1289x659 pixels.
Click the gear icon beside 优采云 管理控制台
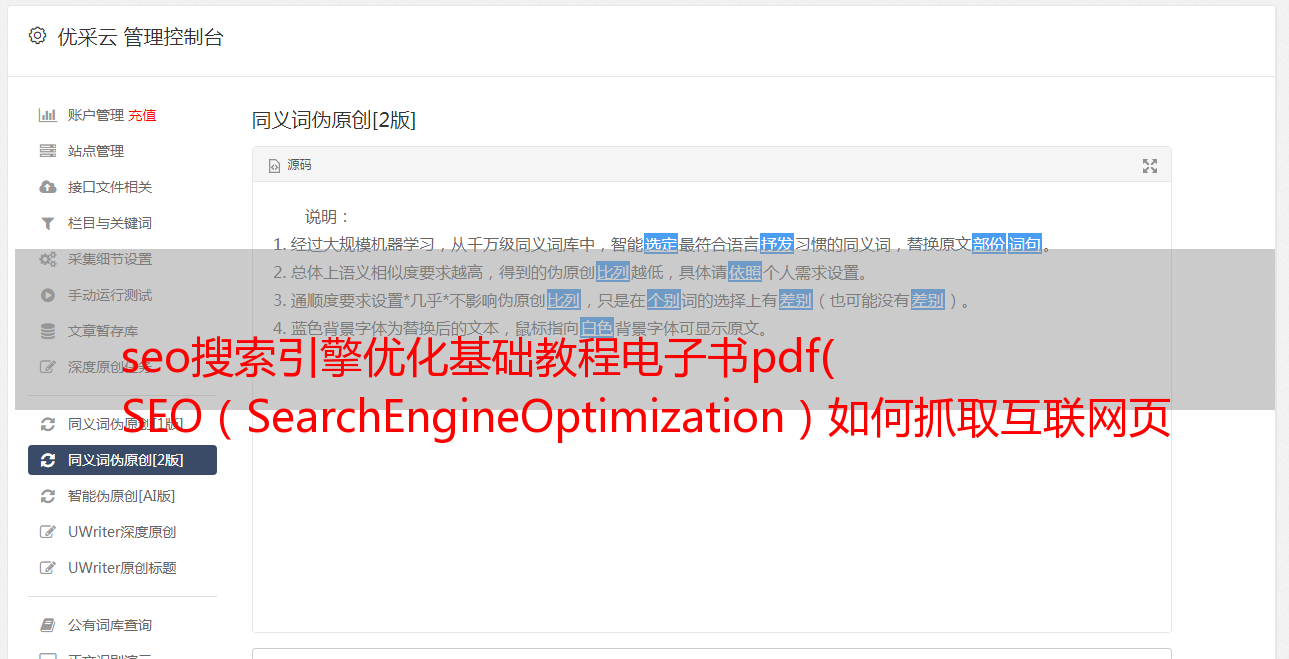click(x=37, y=36)
